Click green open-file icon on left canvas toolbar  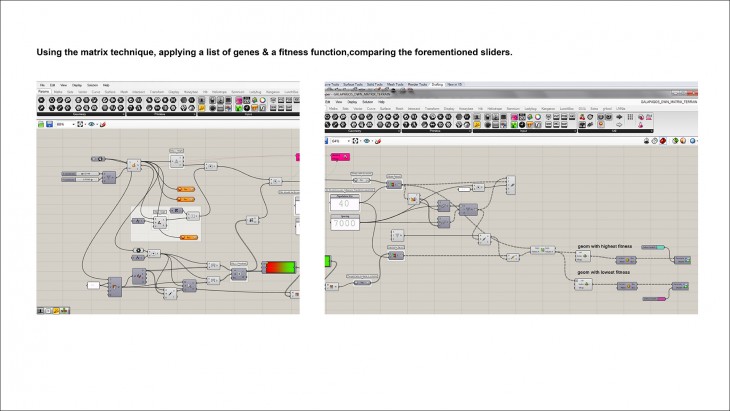point(41,124)
